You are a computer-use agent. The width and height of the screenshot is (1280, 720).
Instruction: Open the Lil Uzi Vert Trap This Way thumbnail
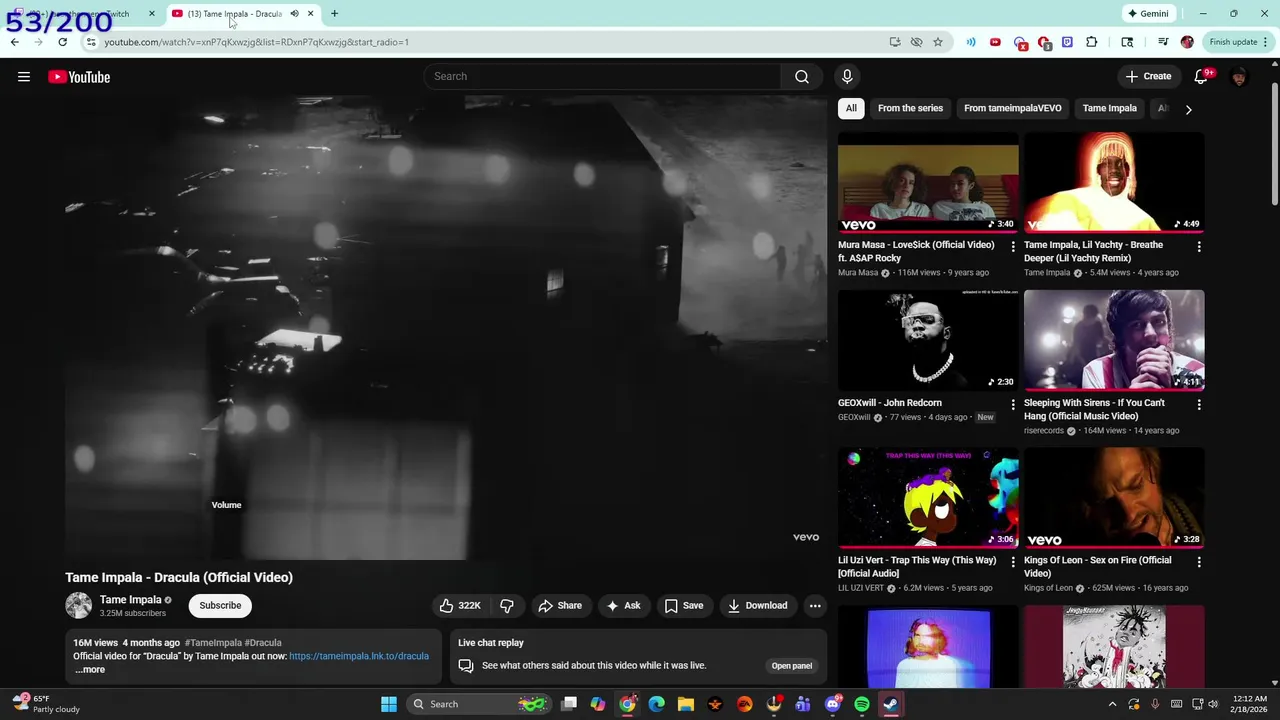pyautogui.click(x=928, y=498)
